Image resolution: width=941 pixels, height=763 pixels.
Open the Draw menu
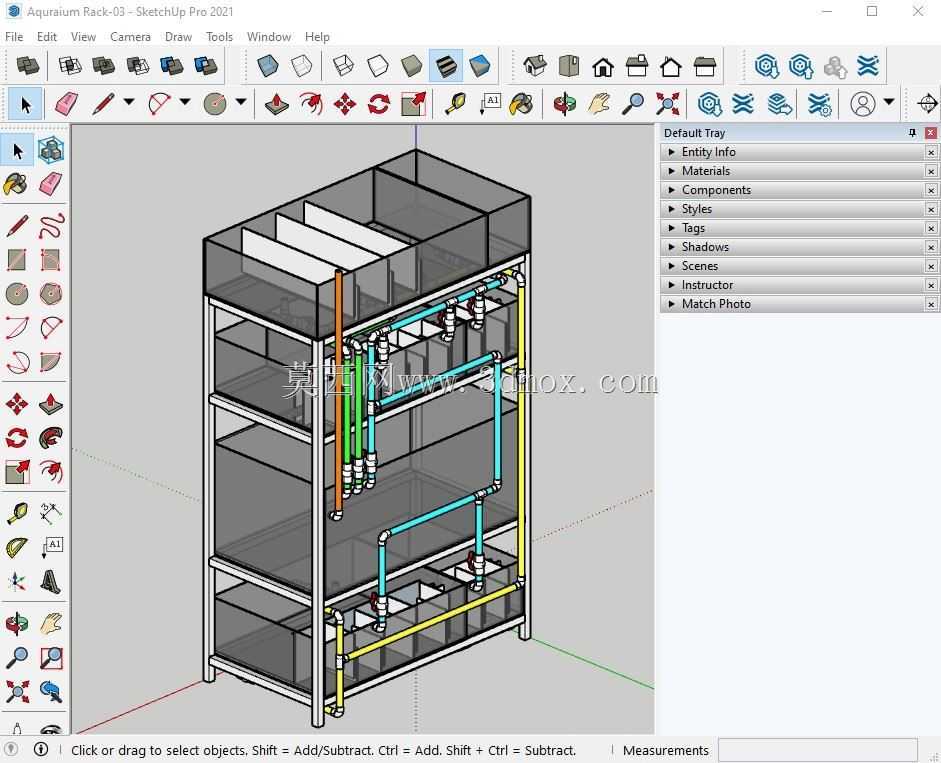[x=178, y=37]
